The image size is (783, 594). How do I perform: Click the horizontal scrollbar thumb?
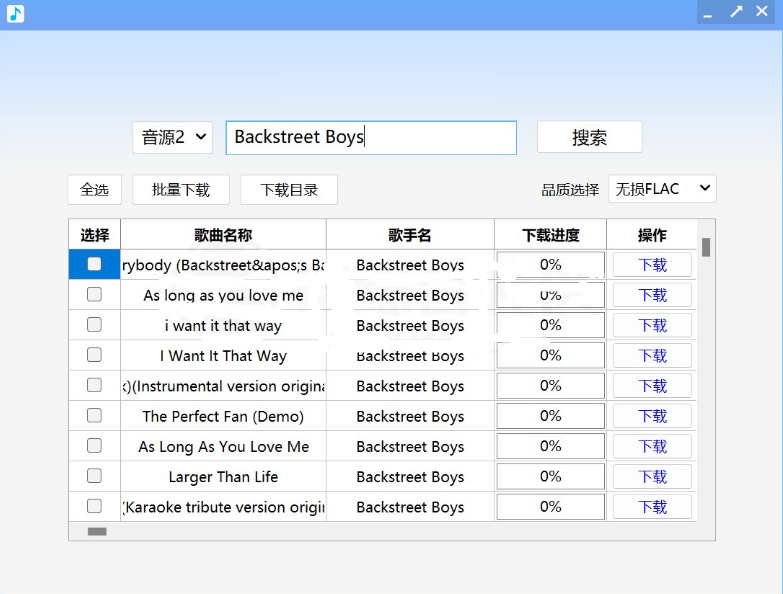97,532
